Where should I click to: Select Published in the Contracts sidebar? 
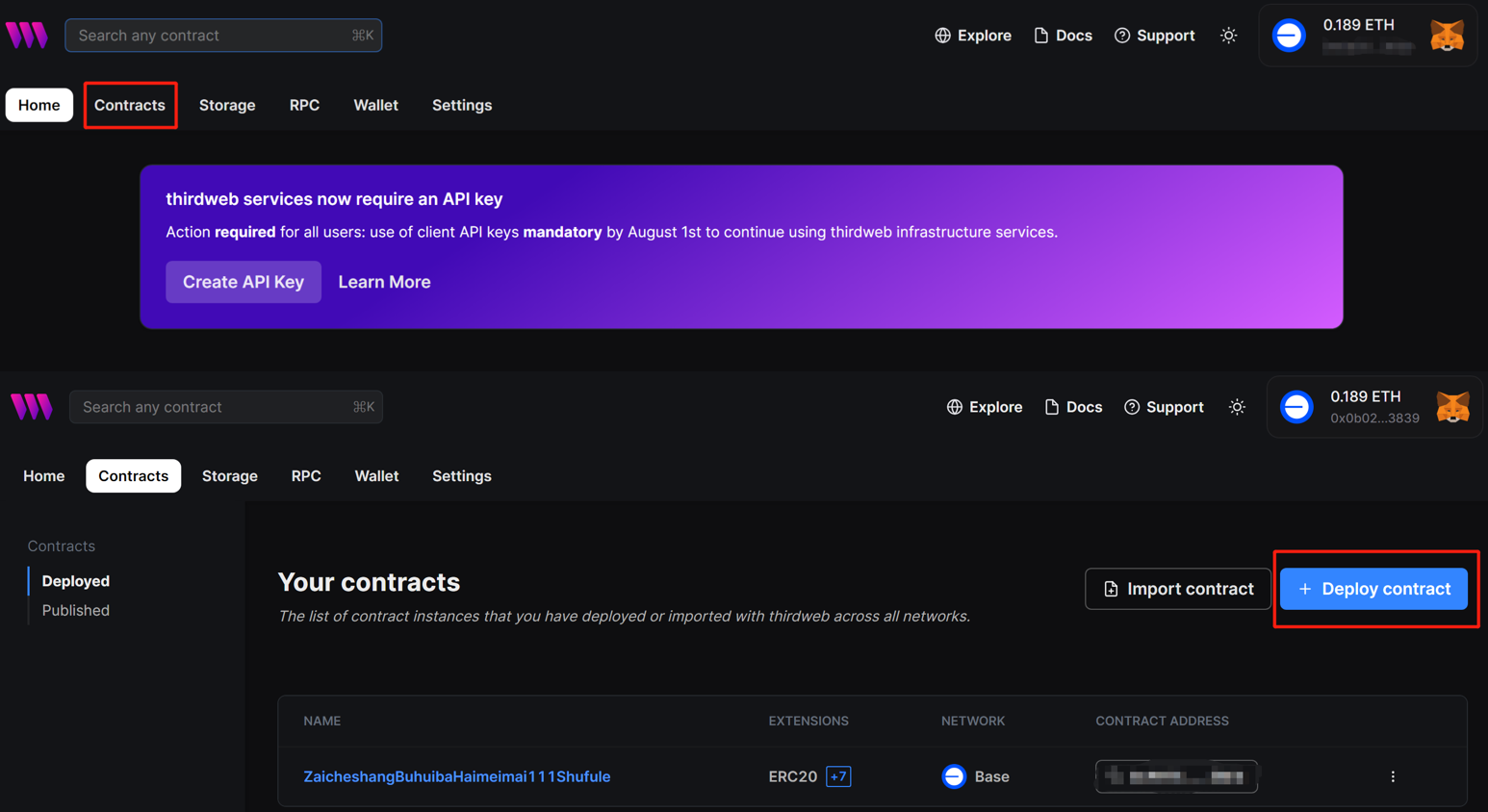(75, 610)
